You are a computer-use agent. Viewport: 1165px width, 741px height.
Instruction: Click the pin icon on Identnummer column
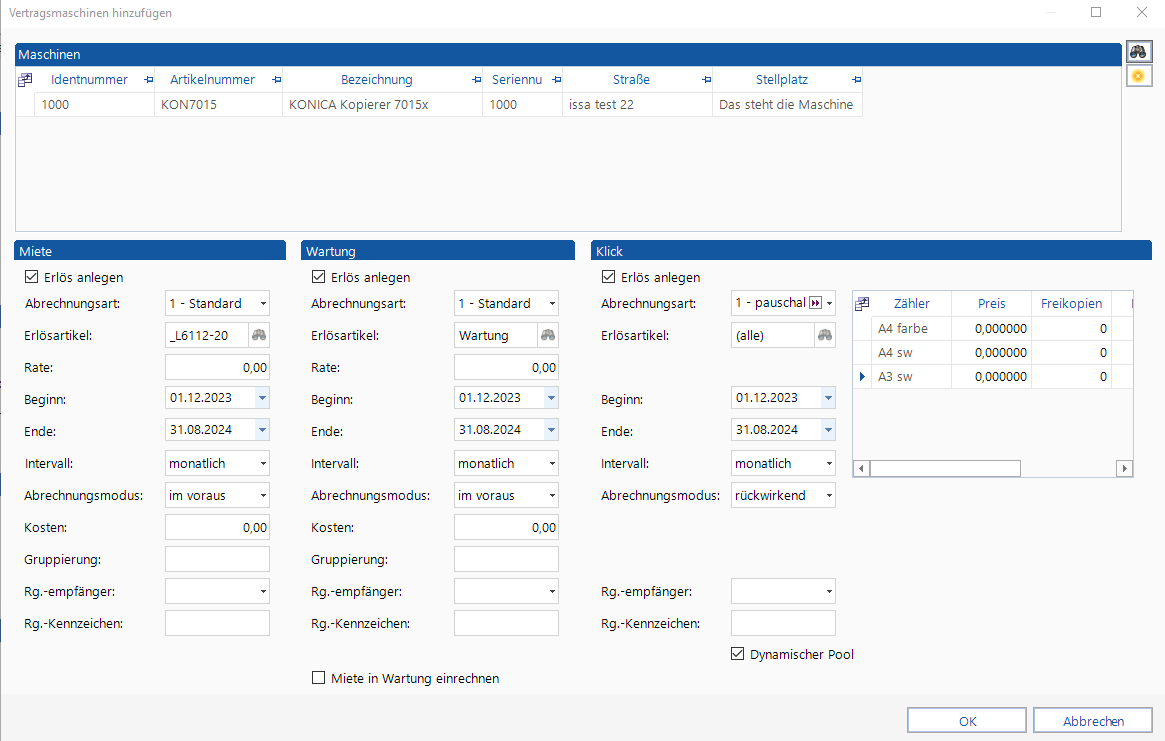coord(148,80)
